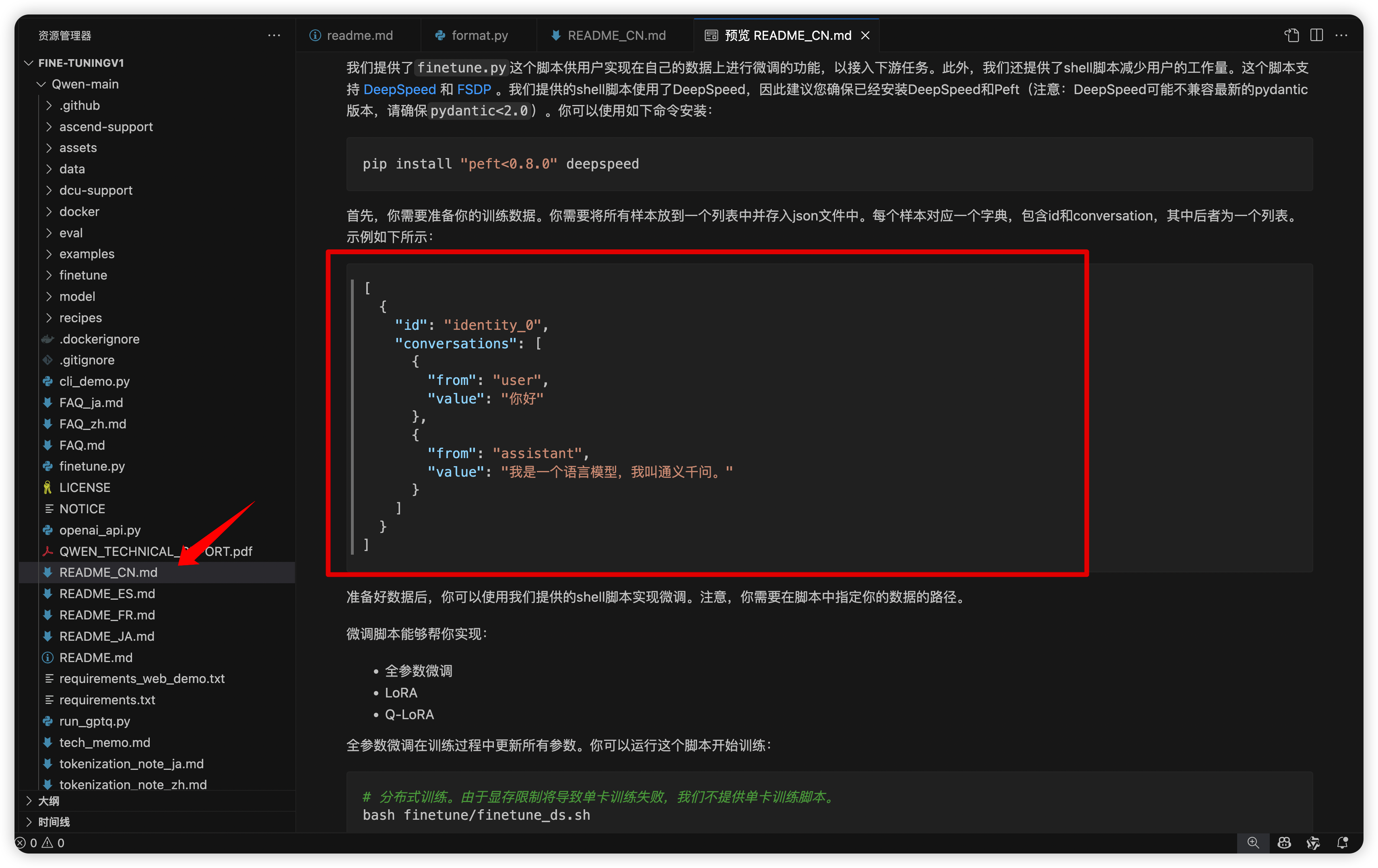Open the GitHub Copilot icon in the status bar
The height and width of the screenshot is (868, 1378).
(x=1284, y=843)
